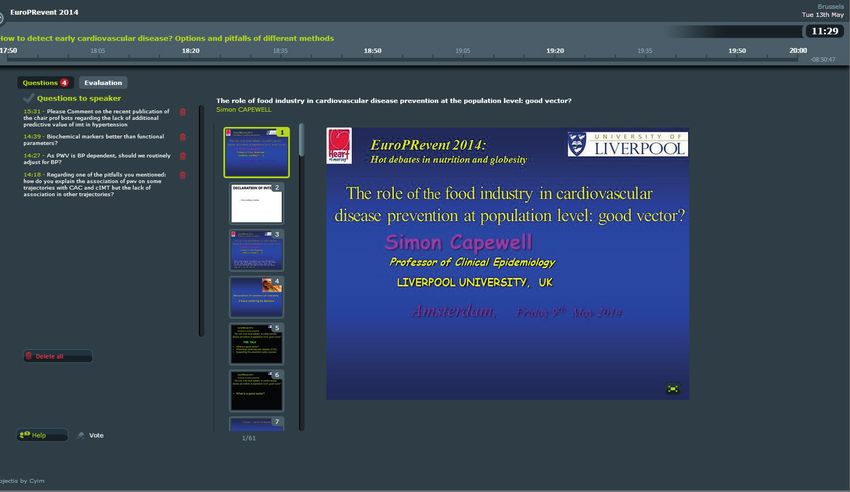Image resolution: width=850 pixels, height=492 pixels.
Task: Select the 14:39 Biochemical markers question text
Action: [x=94, y=140]
